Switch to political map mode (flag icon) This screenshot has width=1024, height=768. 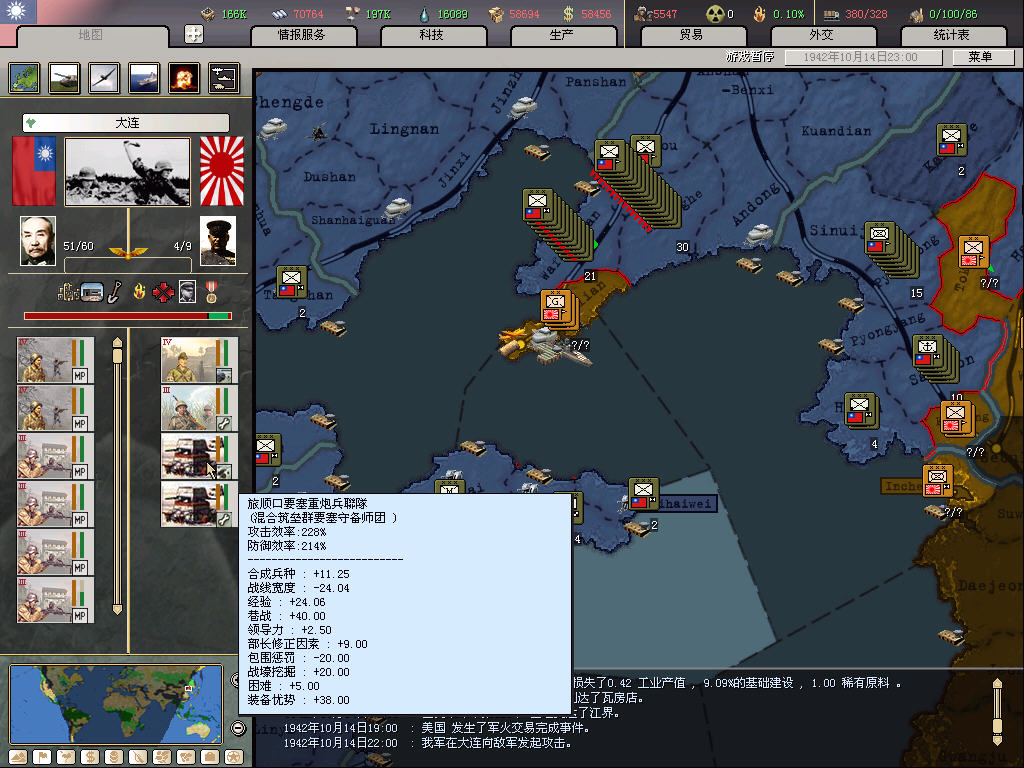click(42, 757)
